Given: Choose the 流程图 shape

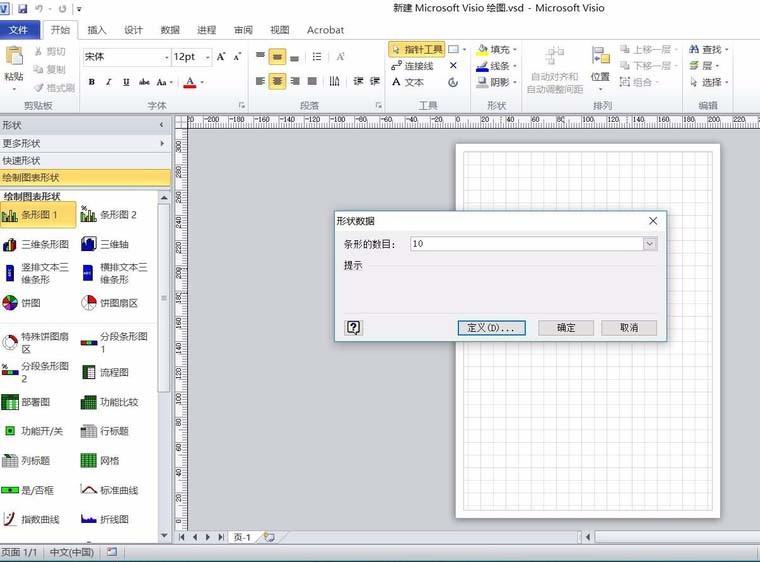Looking at the screenshot, I should (x=105, y=372).
